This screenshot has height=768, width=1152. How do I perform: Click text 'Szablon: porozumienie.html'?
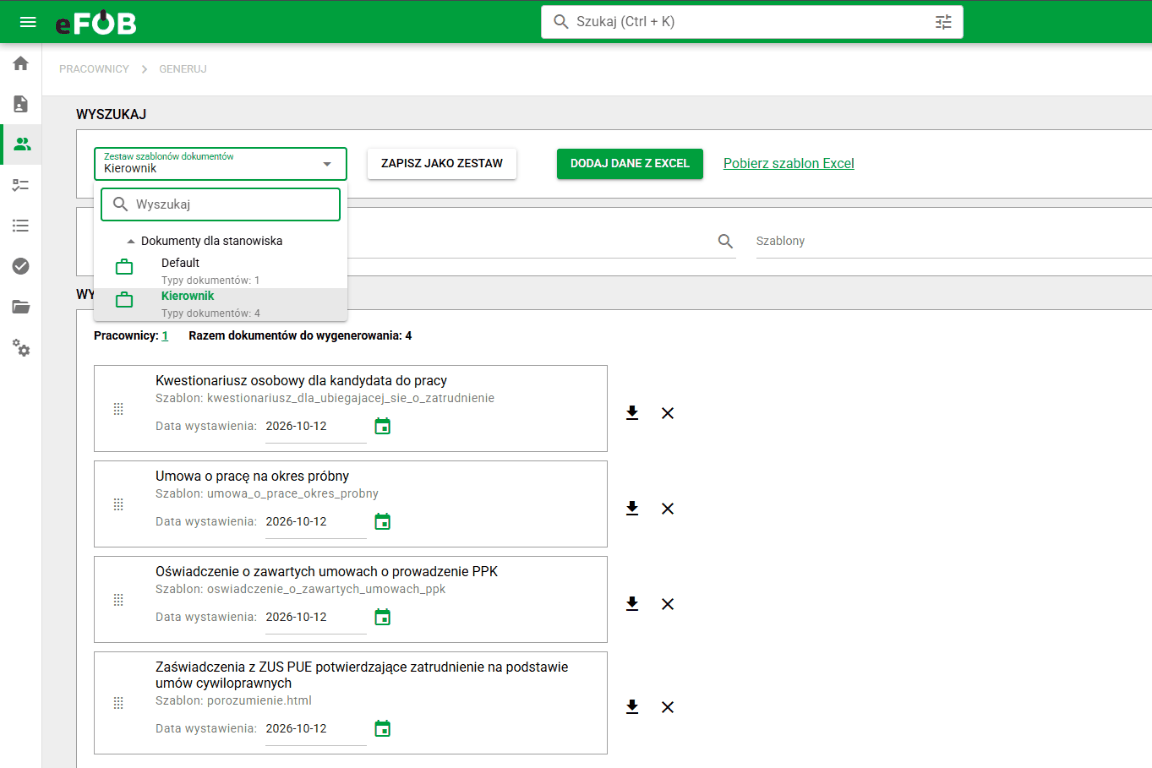pos(233,701)
